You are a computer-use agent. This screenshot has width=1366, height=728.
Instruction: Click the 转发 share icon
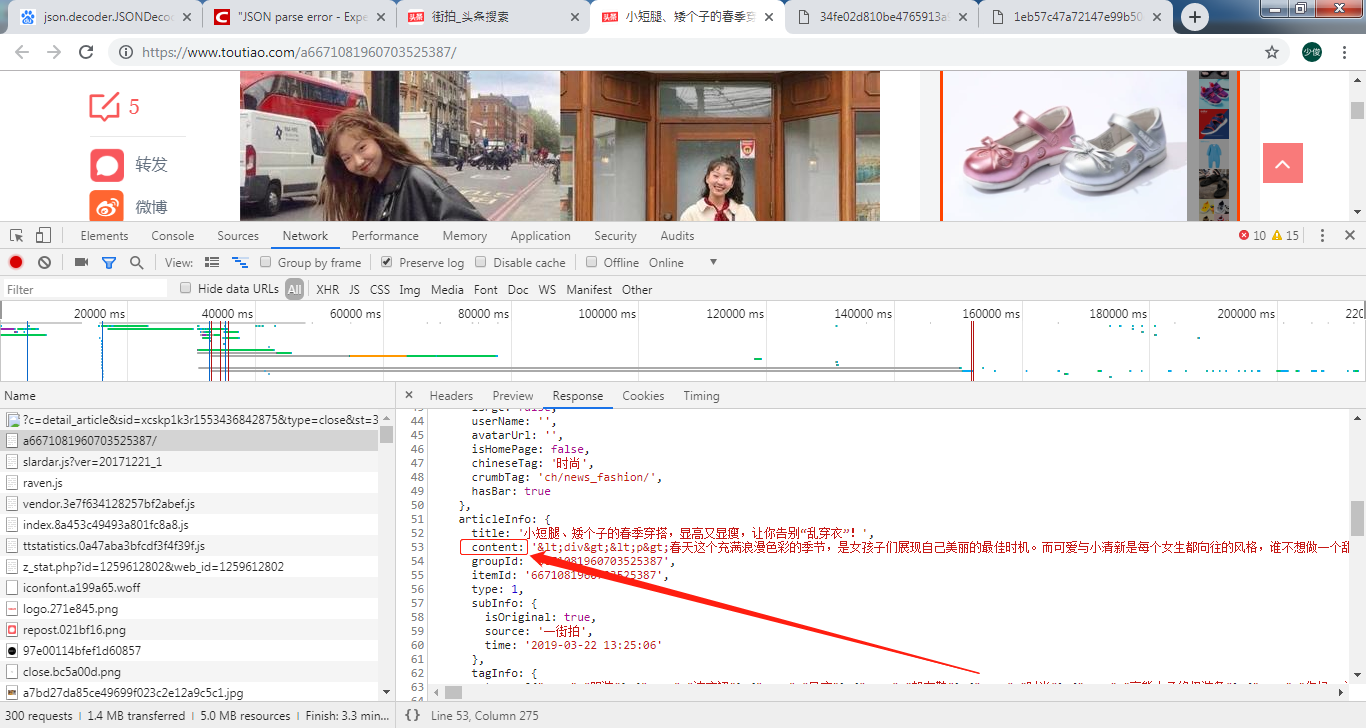pos(107,165)
